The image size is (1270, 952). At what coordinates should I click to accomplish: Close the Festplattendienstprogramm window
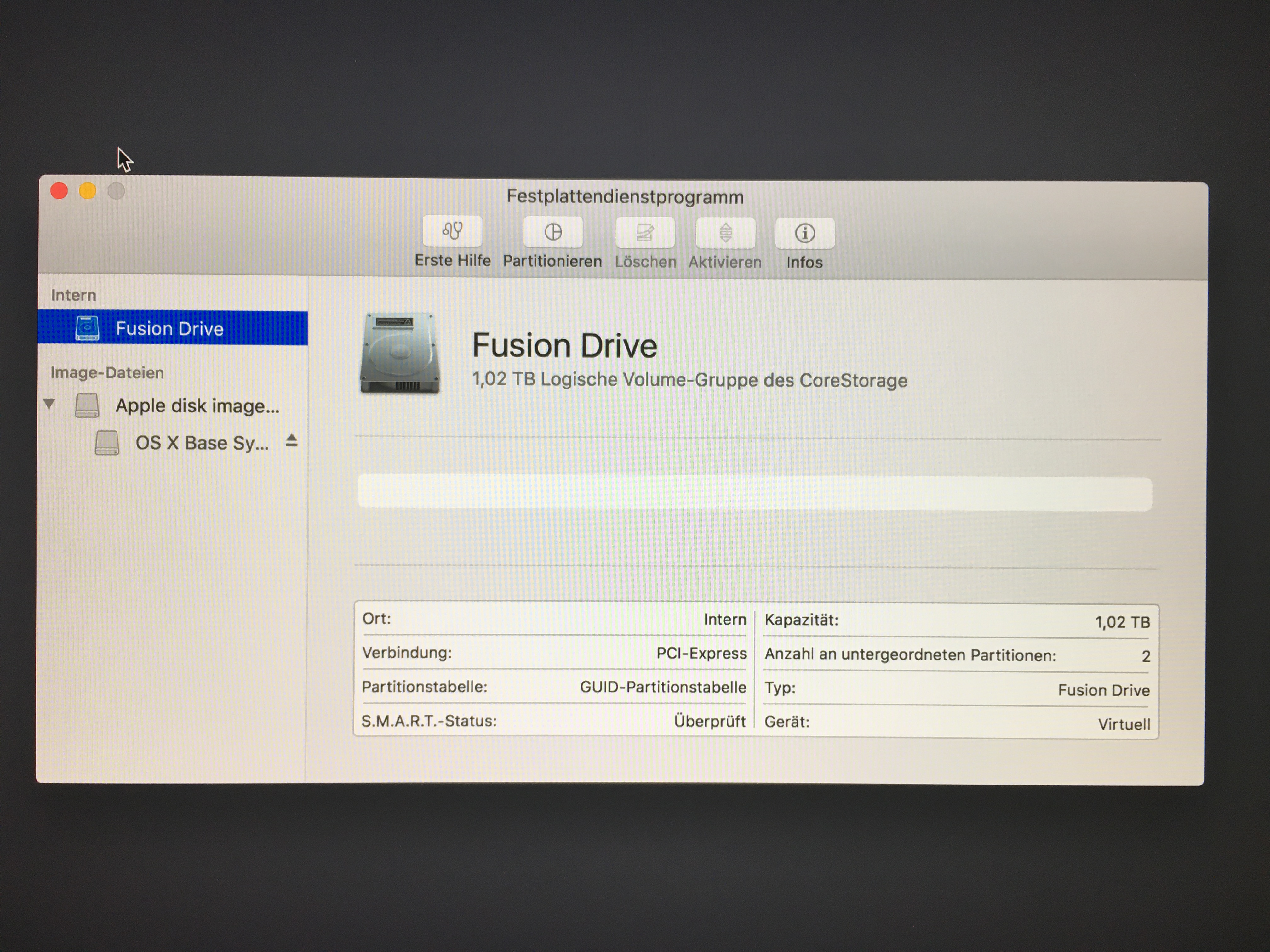59,190
